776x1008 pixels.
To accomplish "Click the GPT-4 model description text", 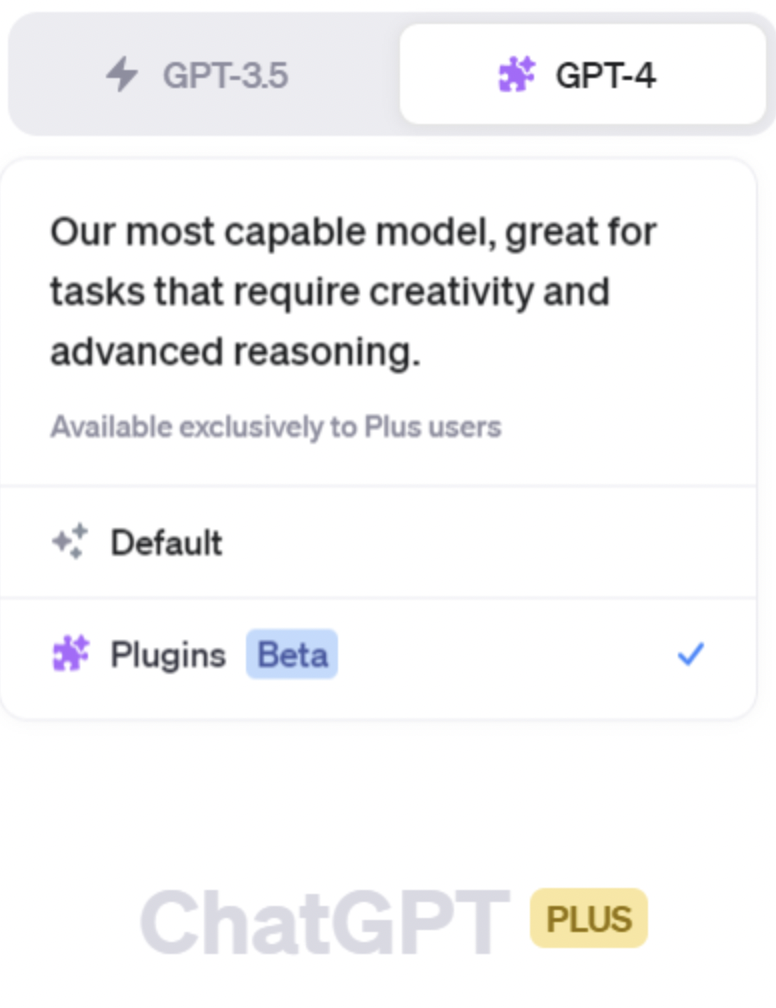I will pyautogui.click(x=354, y=292).
